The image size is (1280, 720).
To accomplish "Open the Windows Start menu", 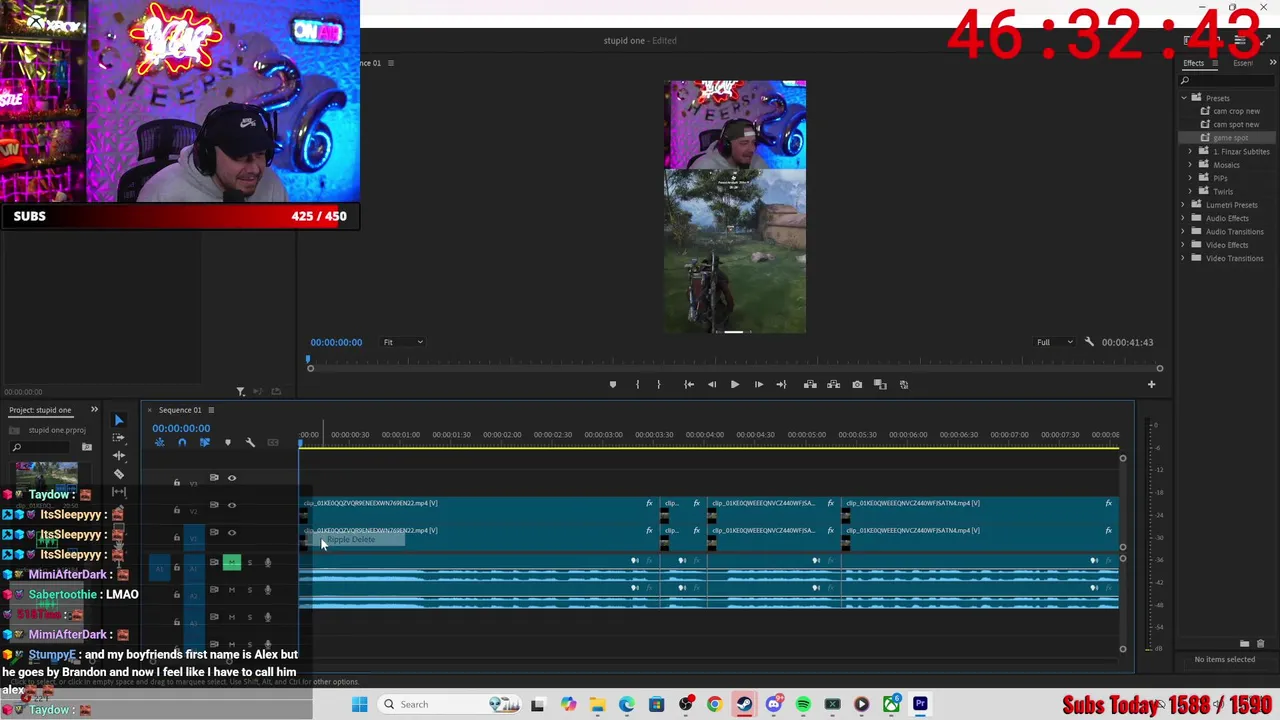I will (360, 704).
